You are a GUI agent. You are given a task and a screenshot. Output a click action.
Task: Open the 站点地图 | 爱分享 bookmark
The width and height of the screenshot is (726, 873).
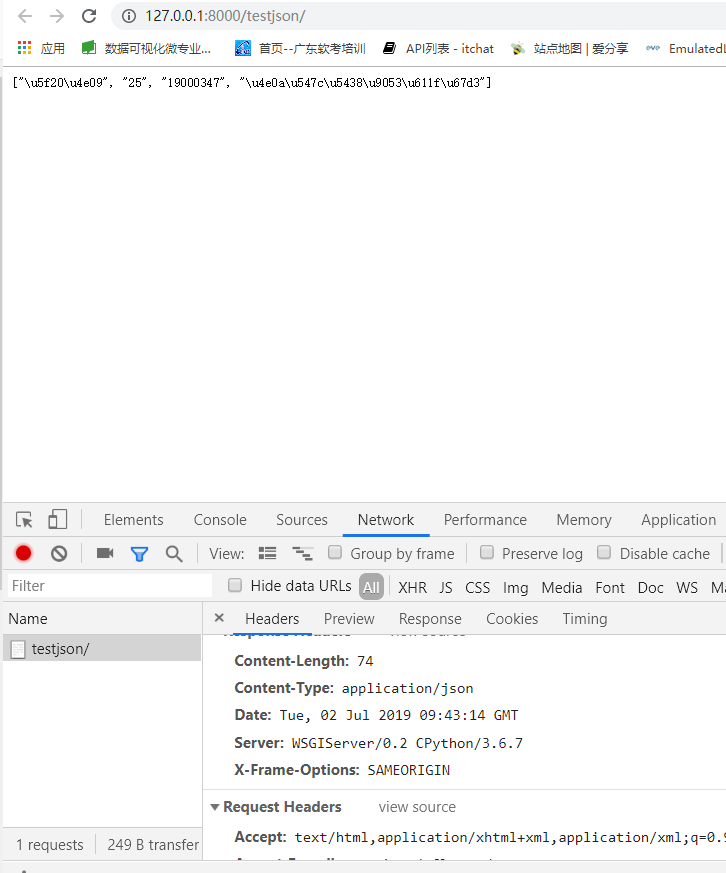click(569, 48)
